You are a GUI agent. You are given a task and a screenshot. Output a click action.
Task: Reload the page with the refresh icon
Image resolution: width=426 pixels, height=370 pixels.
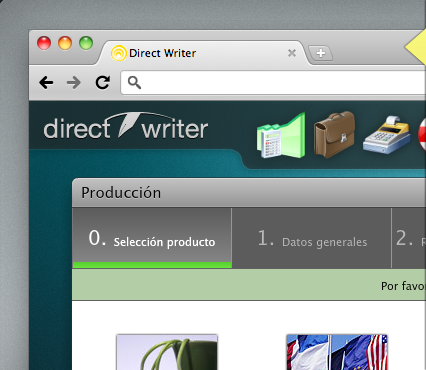[103, 82]
